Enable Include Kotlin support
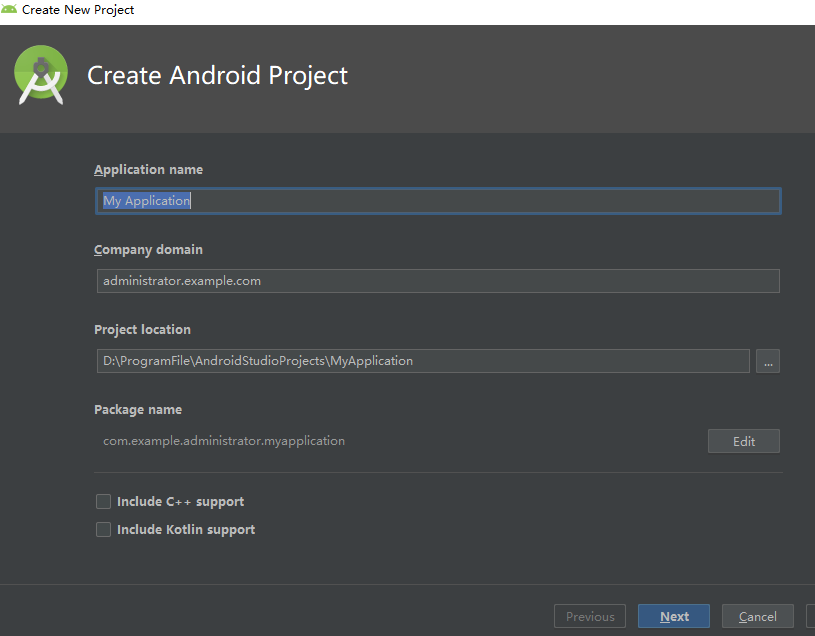The width and height of the screenshot is (815, 636). click(103, 529)
